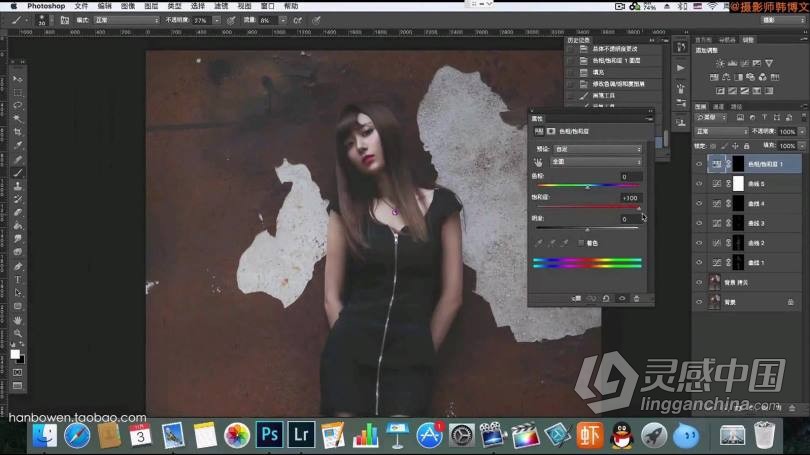Click the 明度 lightness slider handle
The width and height of the screenshot is (810, 455).
587,229
